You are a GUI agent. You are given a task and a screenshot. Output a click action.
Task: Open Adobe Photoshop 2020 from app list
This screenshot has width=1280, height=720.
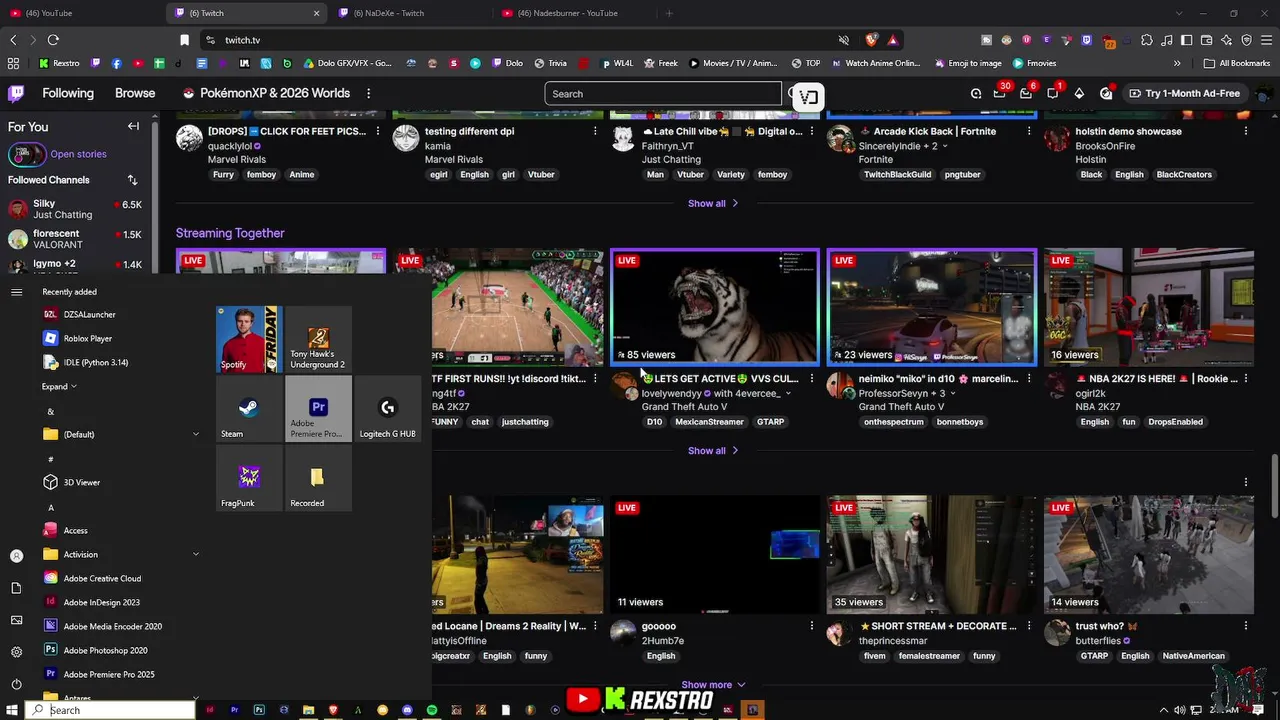coord(105,650)
